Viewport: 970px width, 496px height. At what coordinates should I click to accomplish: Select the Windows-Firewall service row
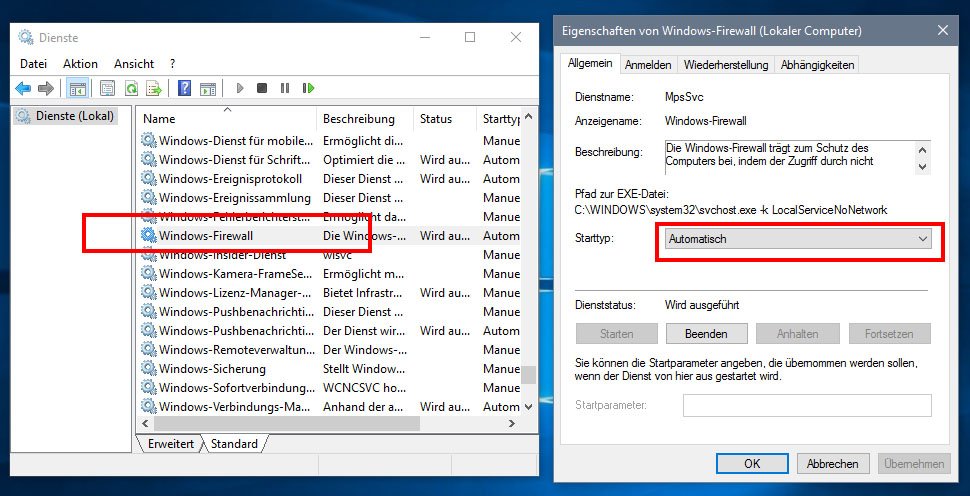[x=330, y=236]
